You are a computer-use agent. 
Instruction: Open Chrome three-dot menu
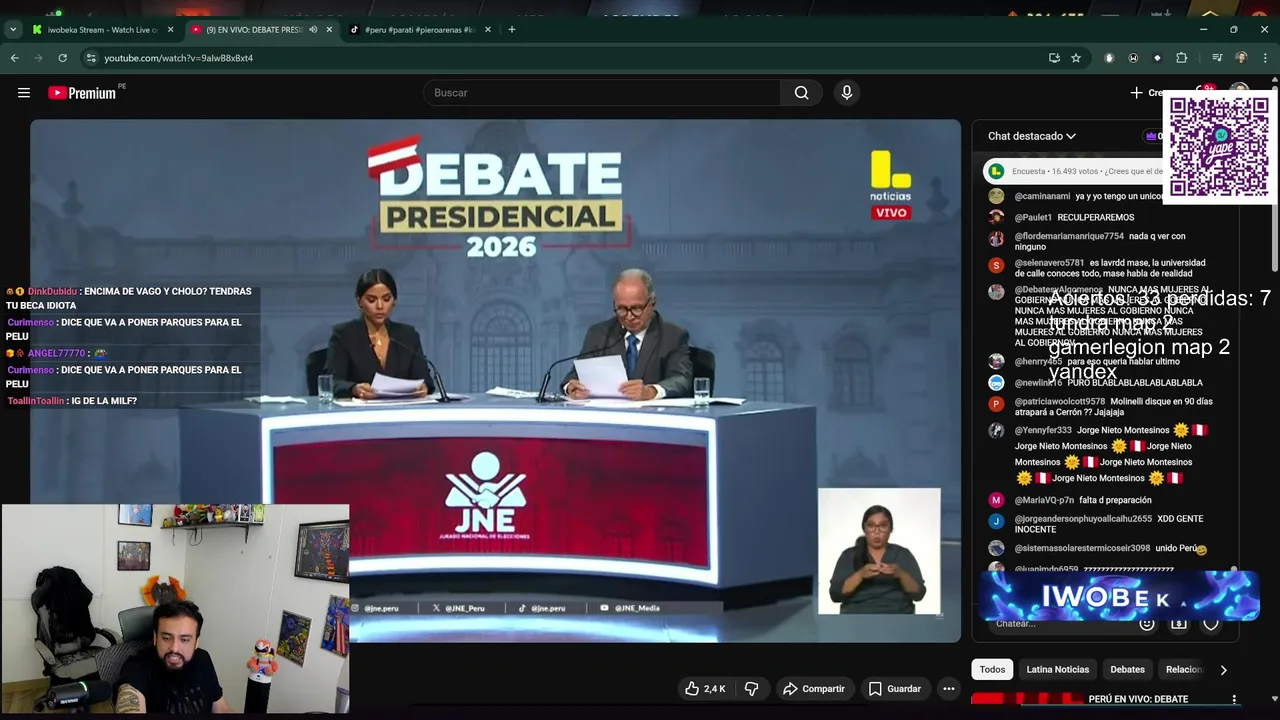pyautogui.click(x=1264, y=58)
